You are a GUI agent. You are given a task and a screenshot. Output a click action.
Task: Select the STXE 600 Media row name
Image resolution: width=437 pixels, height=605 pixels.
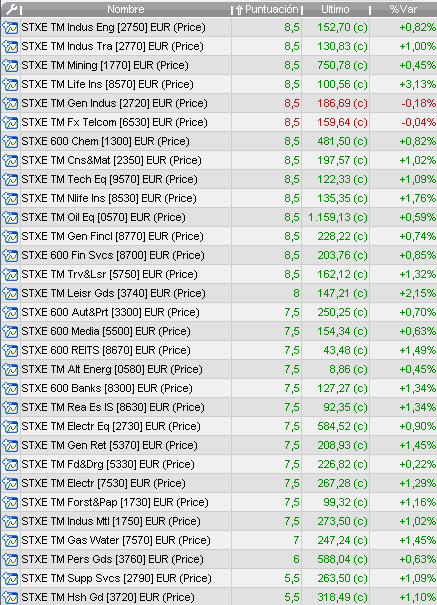(106, 331)
